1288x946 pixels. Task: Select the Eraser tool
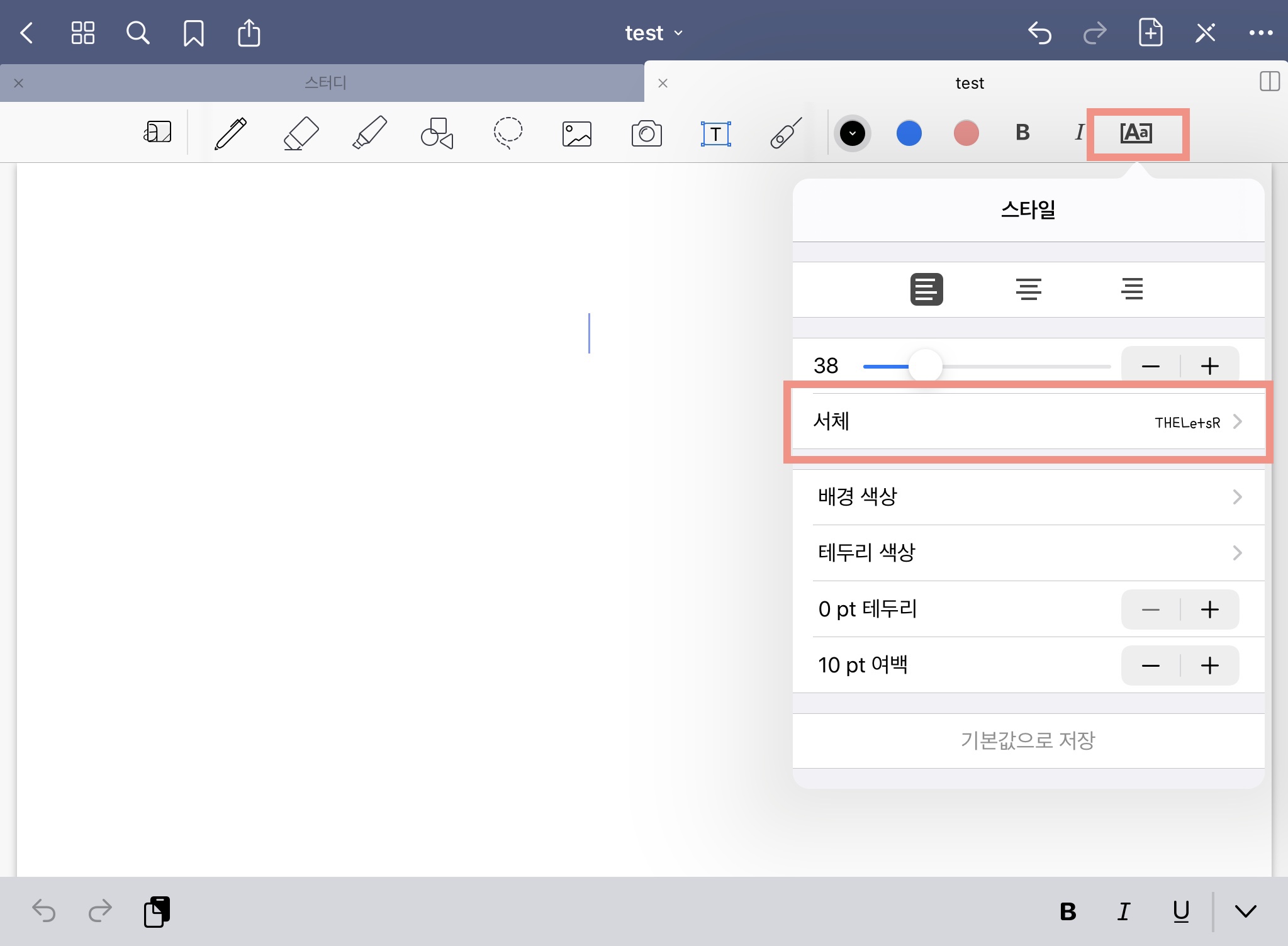click(x=301, y=133)
